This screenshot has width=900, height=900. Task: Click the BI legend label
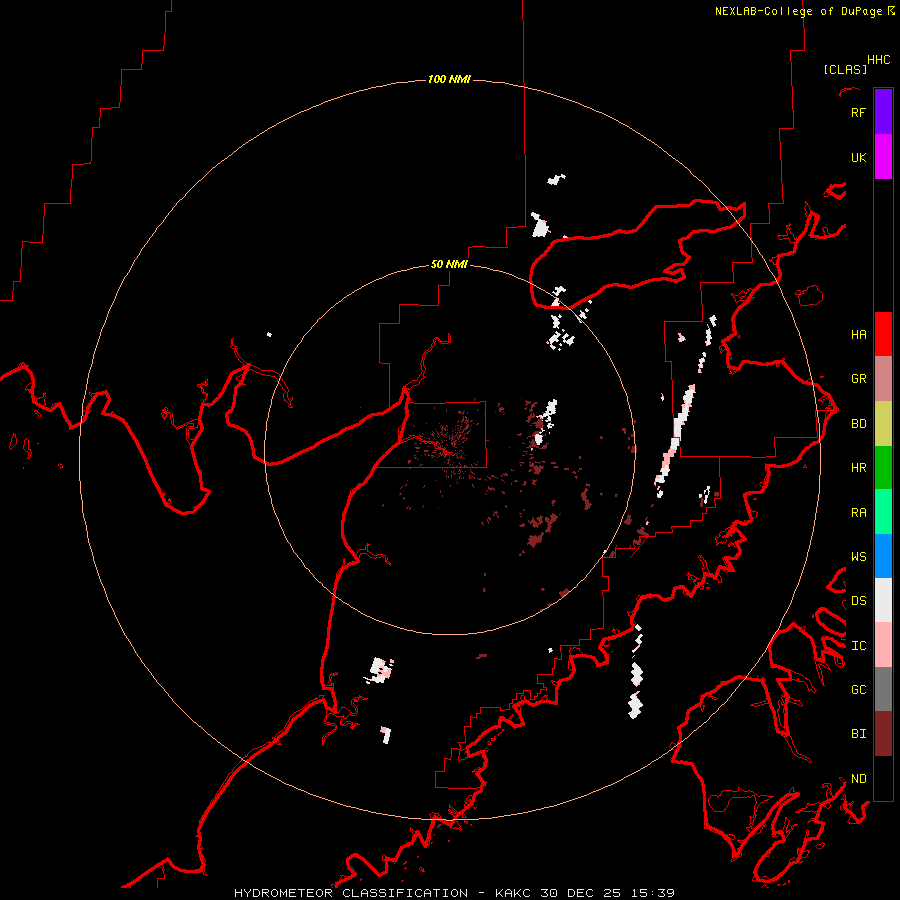click(x=858, y=734)
